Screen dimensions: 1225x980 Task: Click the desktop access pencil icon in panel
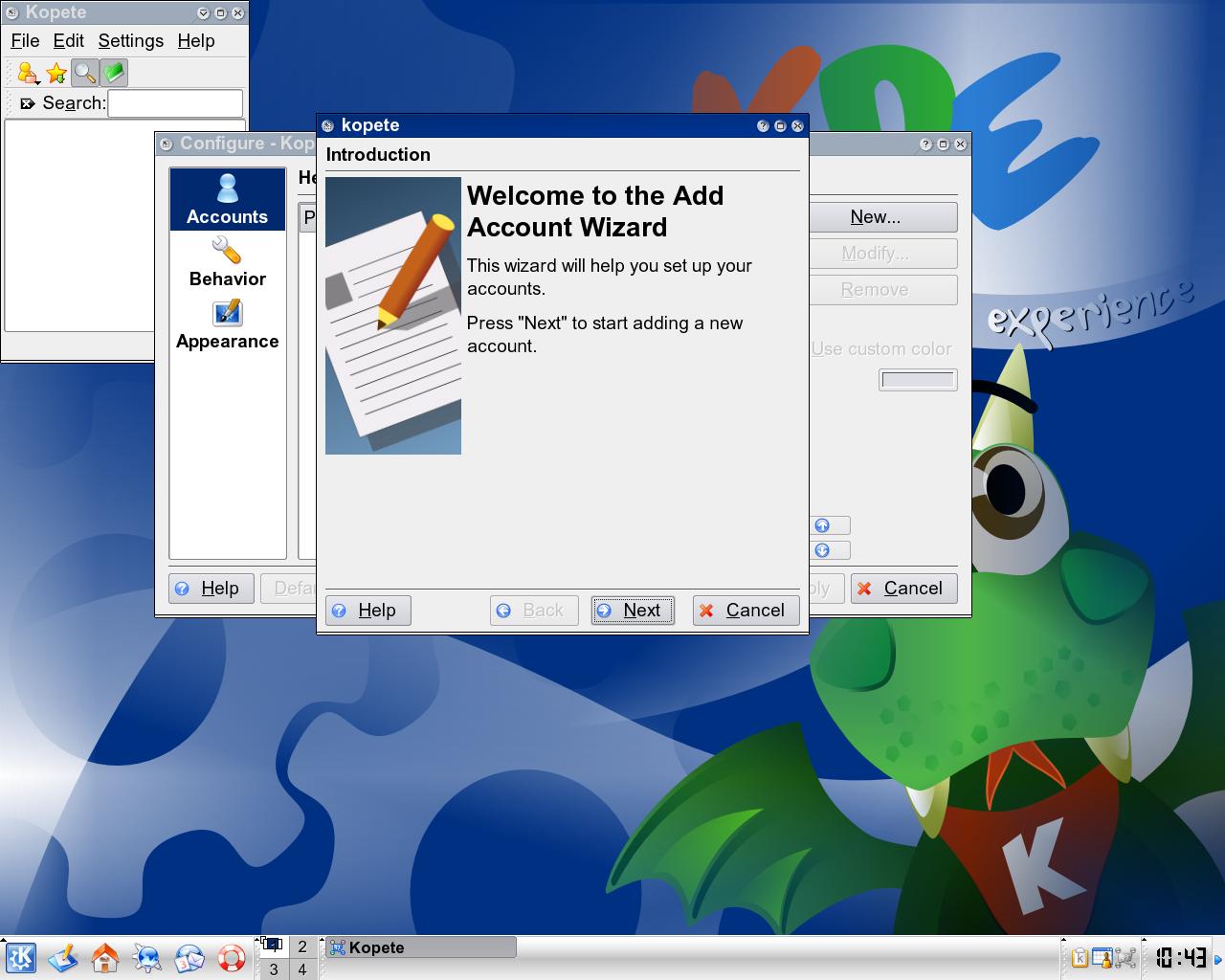[x=63, y=958]
